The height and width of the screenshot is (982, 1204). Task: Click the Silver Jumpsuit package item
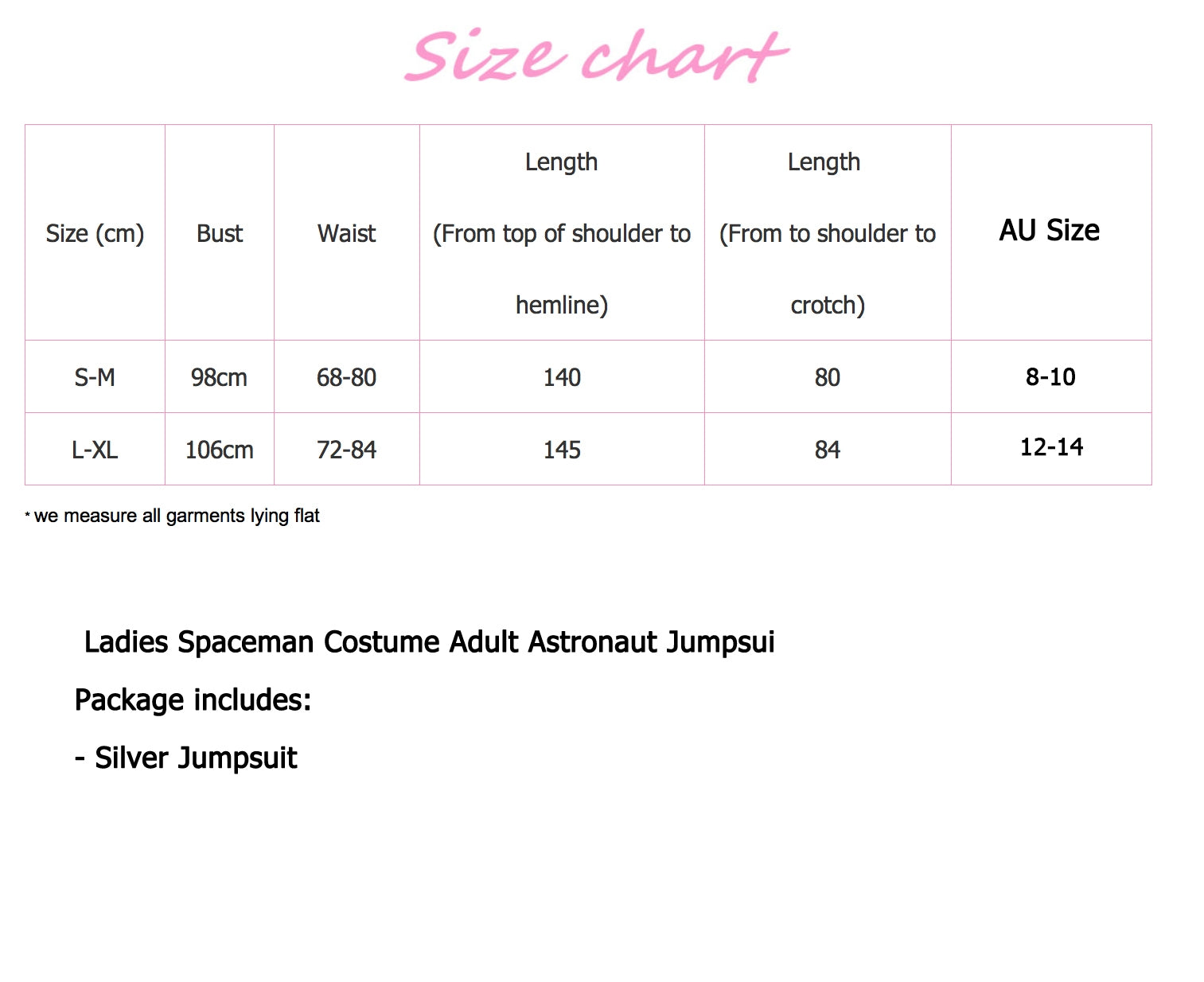click(x=185, y=758)
